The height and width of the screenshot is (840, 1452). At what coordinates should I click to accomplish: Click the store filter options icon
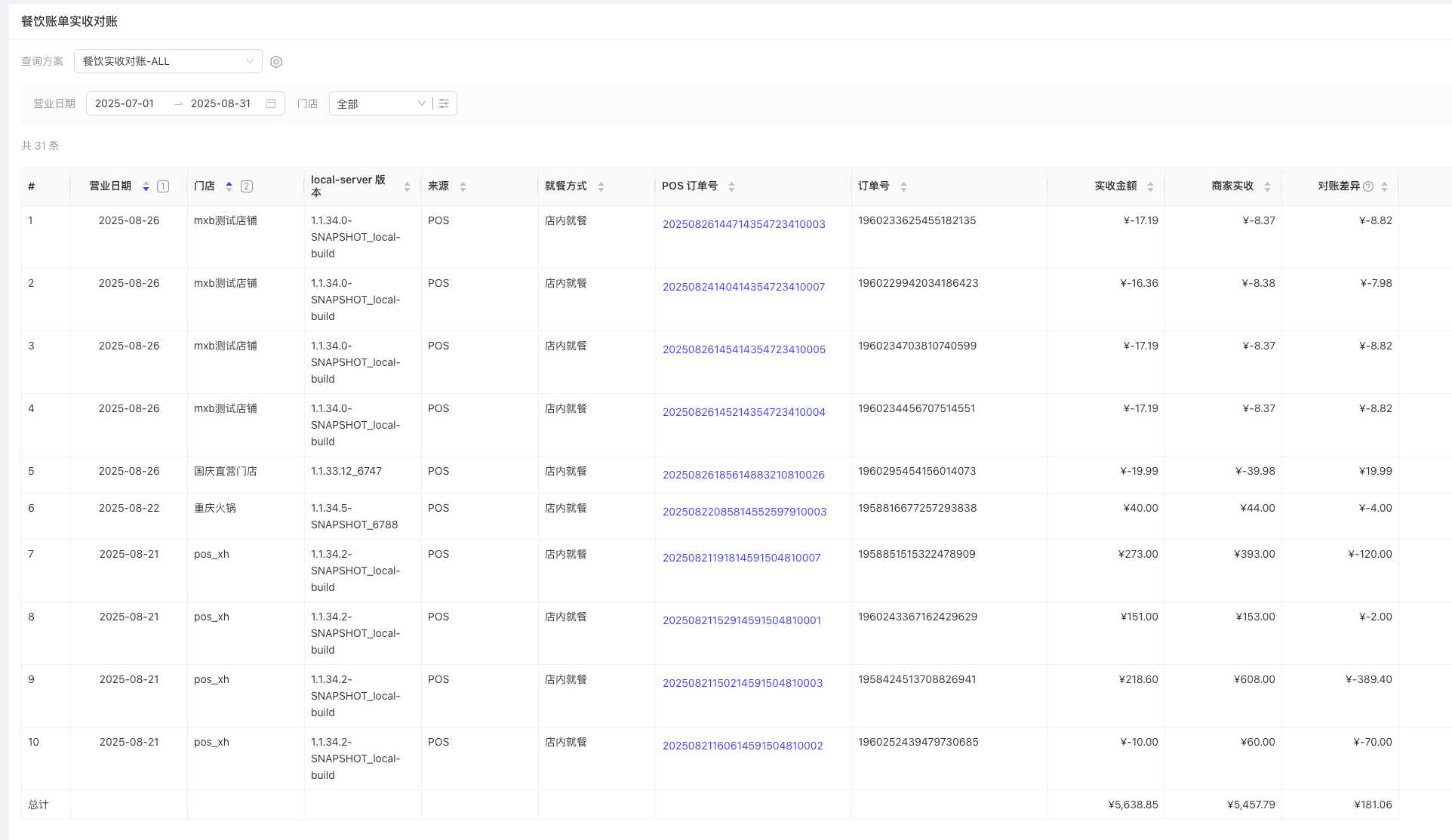444,103
